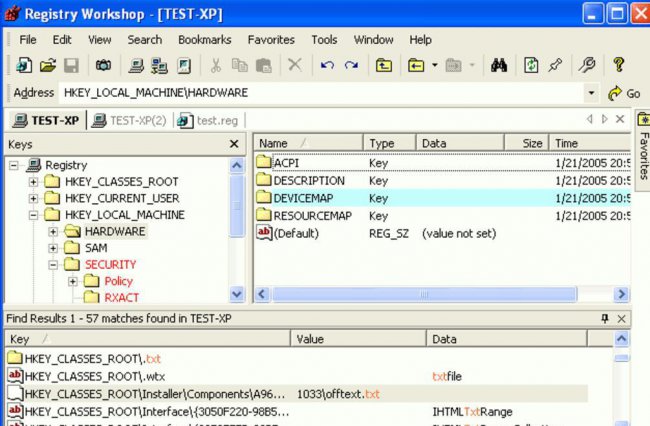Viewport: 650px width, 426px height.
Task: Open the File menu
Action: coord(27,40)
